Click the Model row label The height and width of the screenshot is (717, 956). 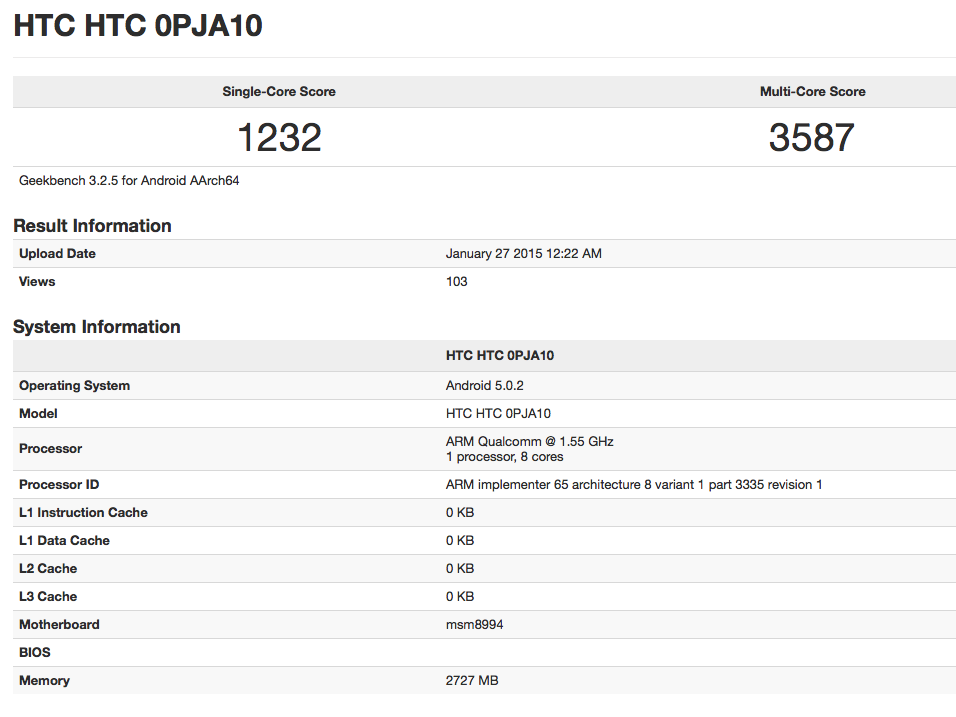[38, 414]
